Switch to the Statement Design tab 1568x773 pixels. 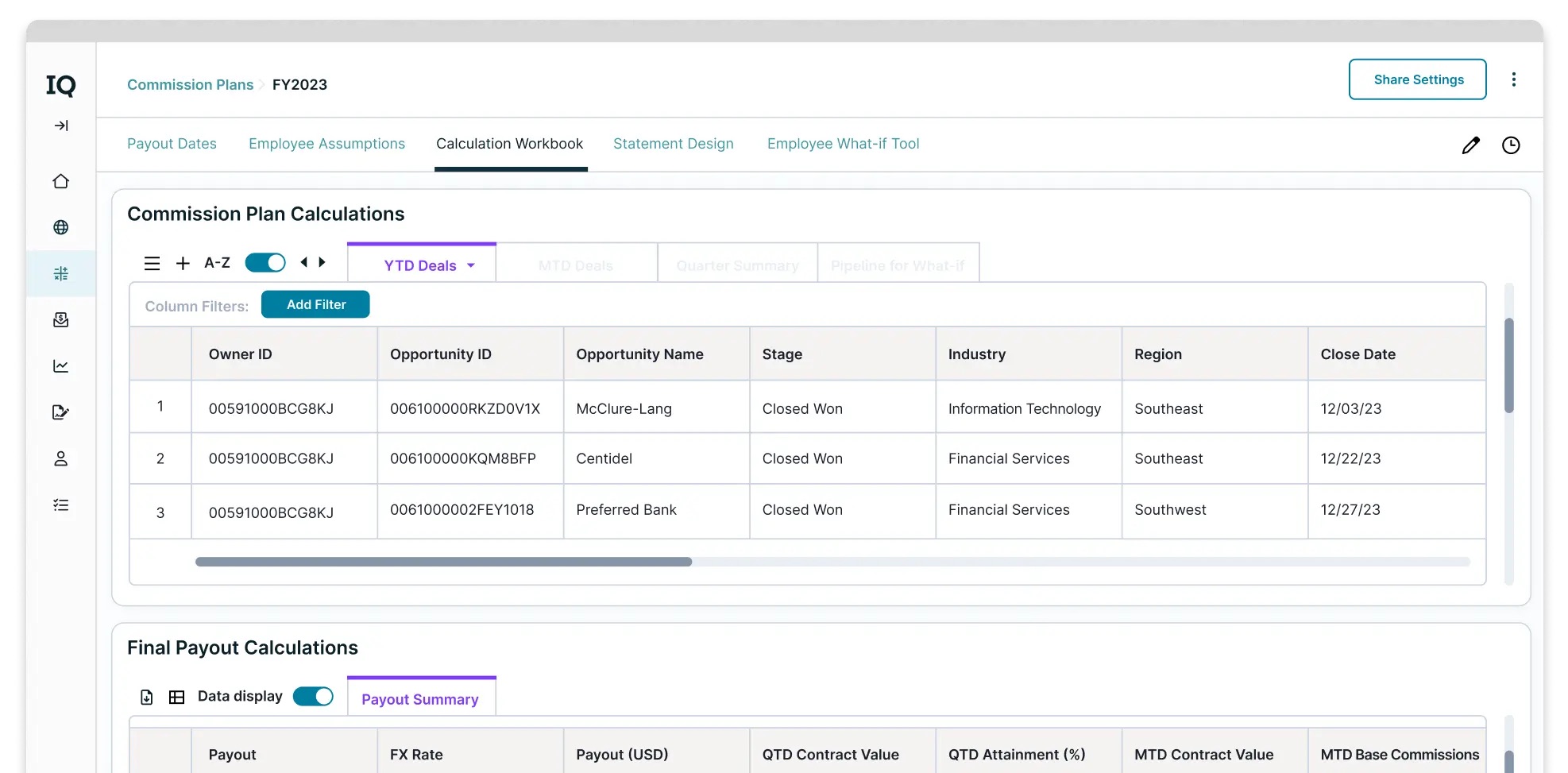click(x=673, y=144)
